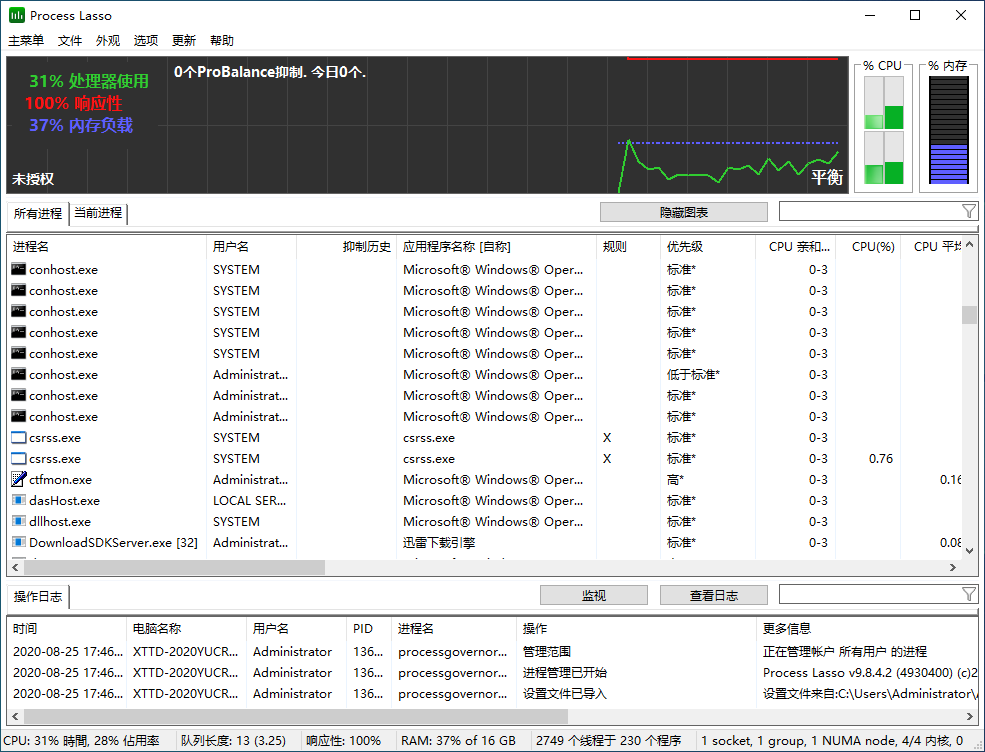Click the 监视 button
This screenshot has height=752, width=985.
pos(594,595)
